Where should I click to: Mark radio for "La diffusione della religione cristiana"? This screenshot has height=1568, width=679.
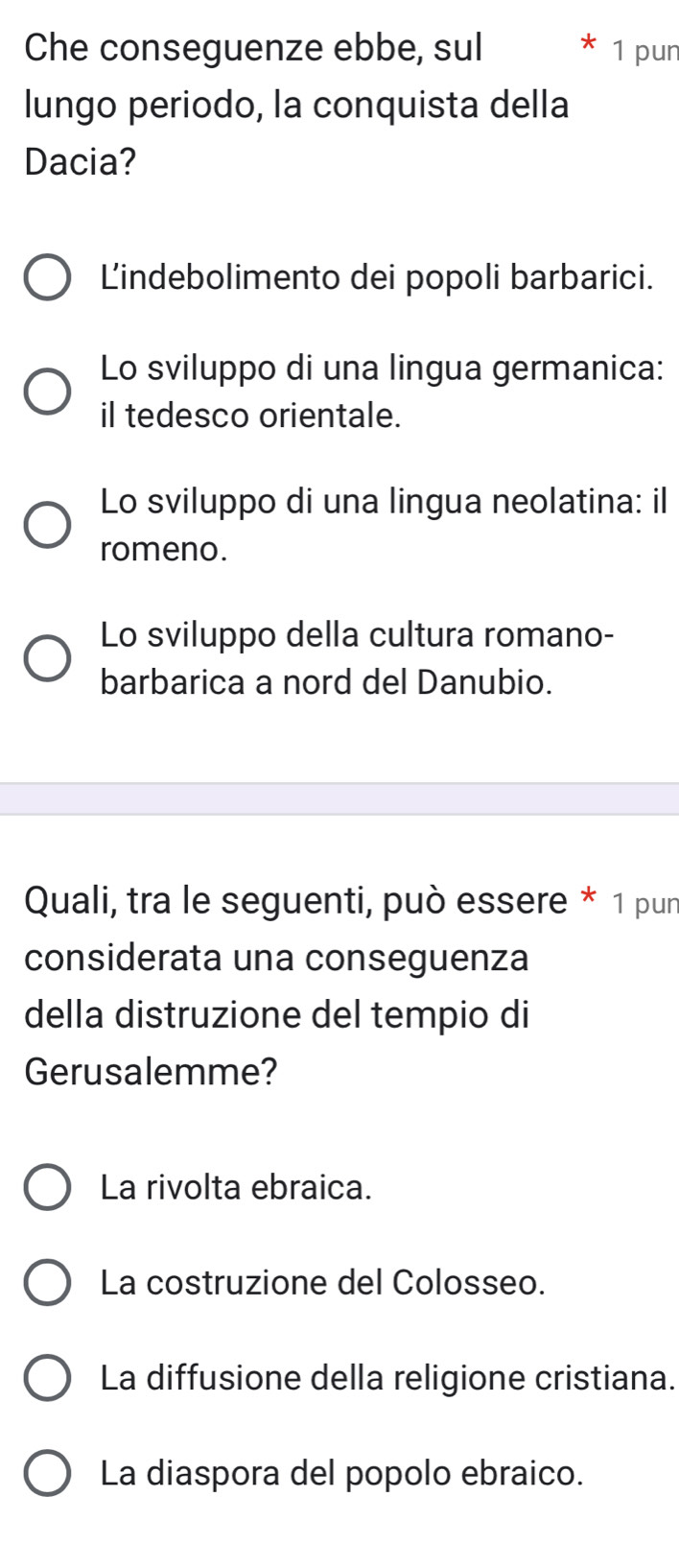pos(47,1378)
